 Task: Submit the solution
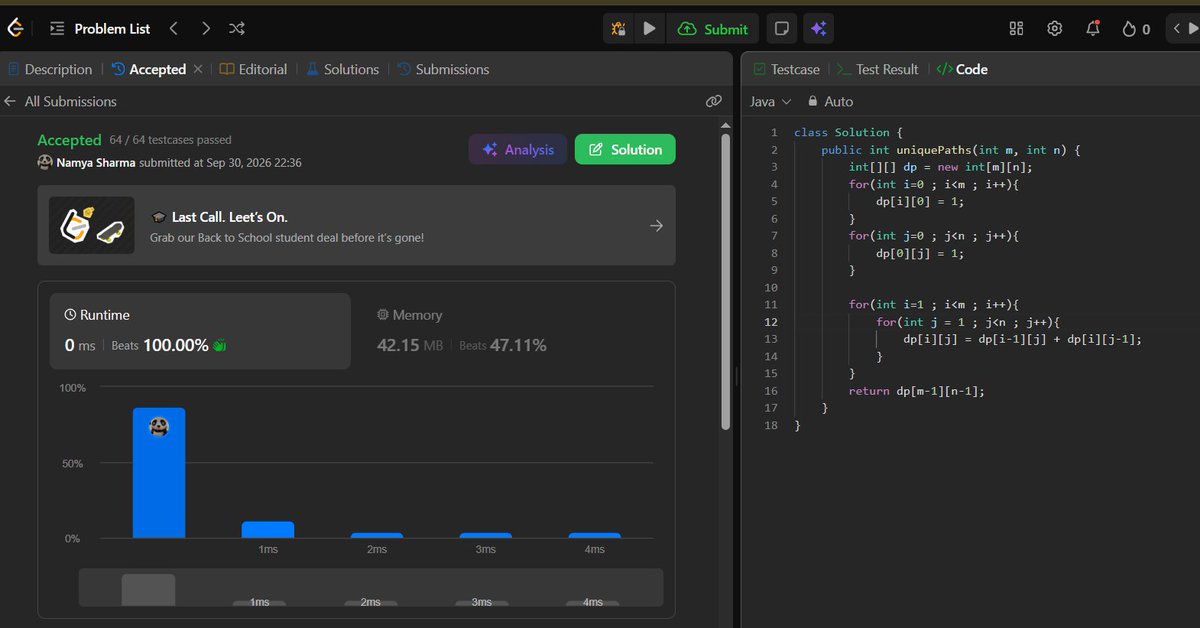pyautogui.click(x=713, y=29)
